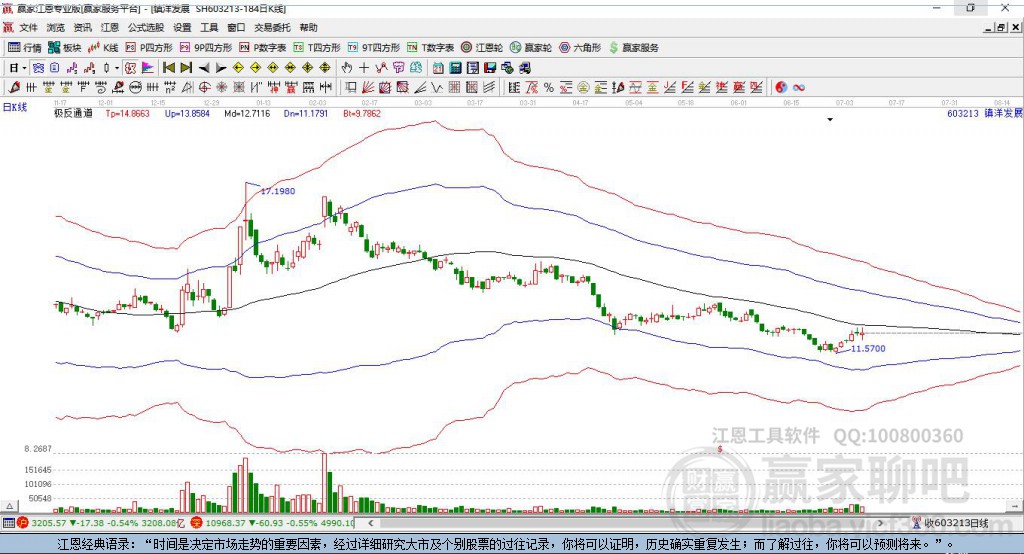This screenshot has height=554, width=1024.
Task: Launch the 赢家轮 wheel tool
Action: point(531,48)
